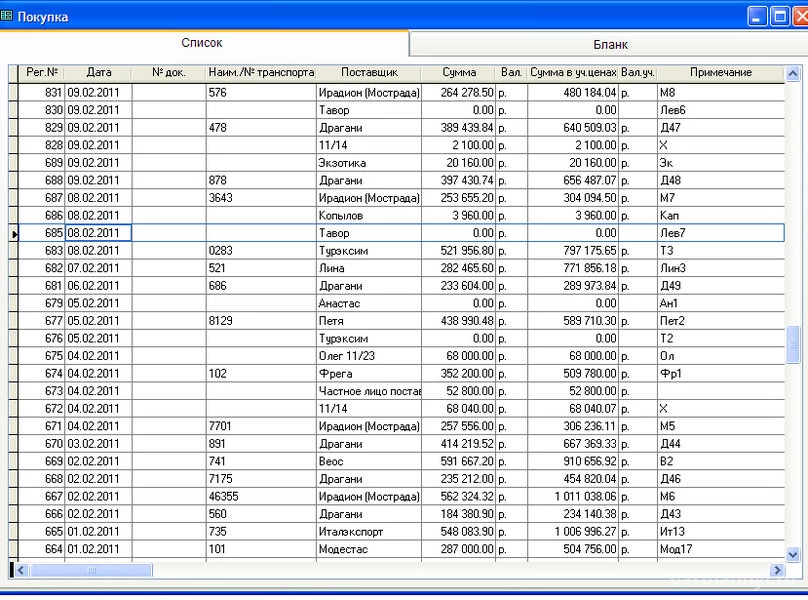808x600 pixels.
Task: Click the Сумма column header
Action: (459, 73)
